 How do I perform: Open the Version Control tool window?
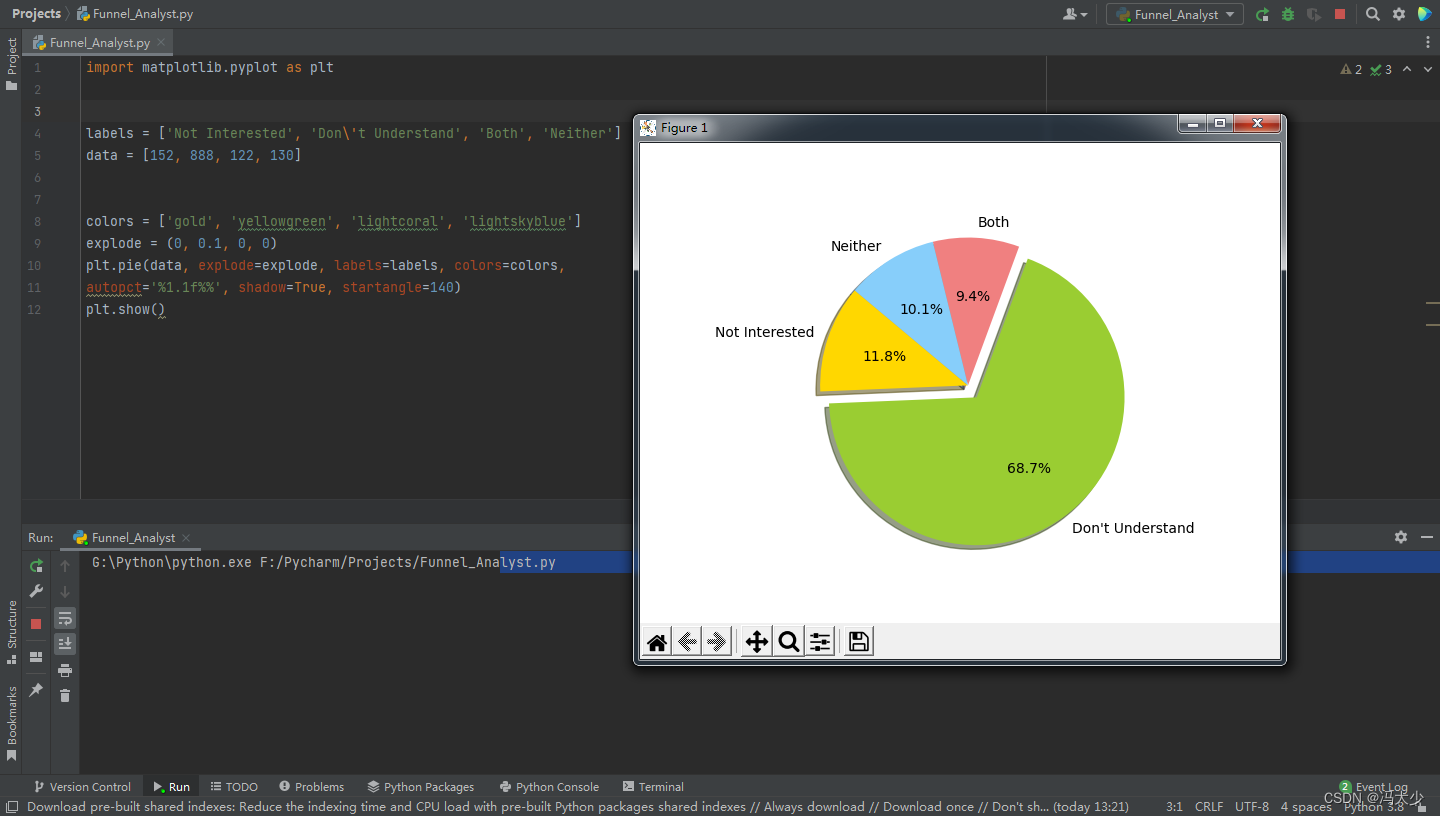tap(82, 787)
